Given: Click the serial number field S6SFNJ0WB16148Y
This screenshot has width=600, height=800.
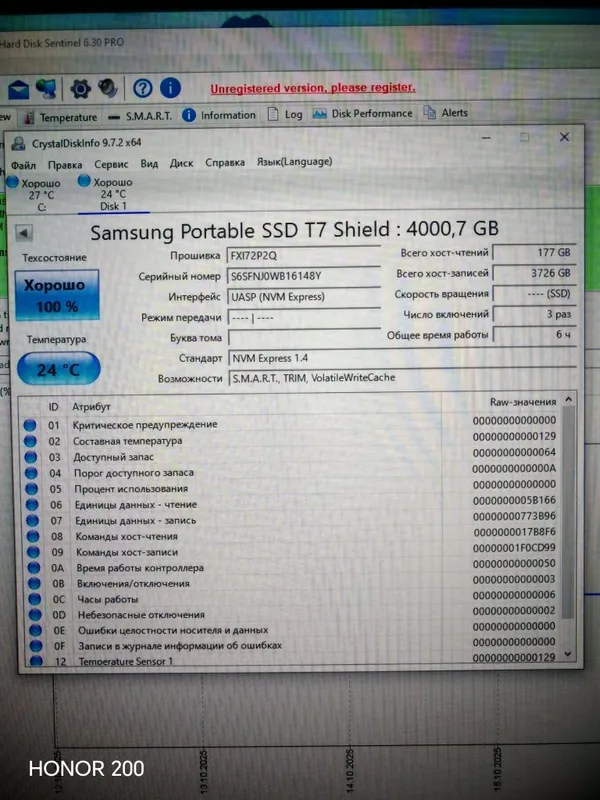Looking at the screenshot, I should 304,276.
